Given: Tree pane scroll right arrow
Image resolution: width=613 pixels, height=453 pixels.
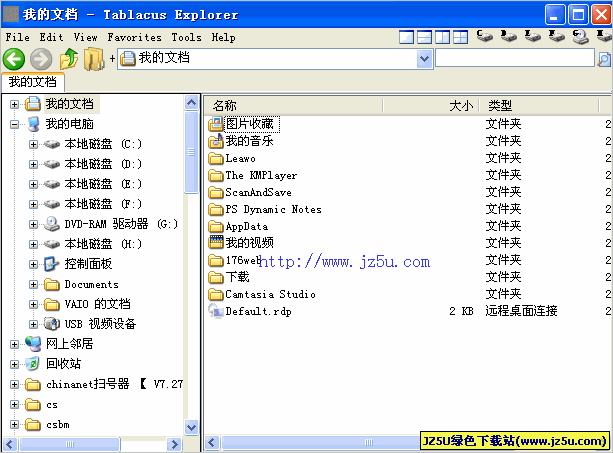Looking at the screenshot, I should click(174, 444).
